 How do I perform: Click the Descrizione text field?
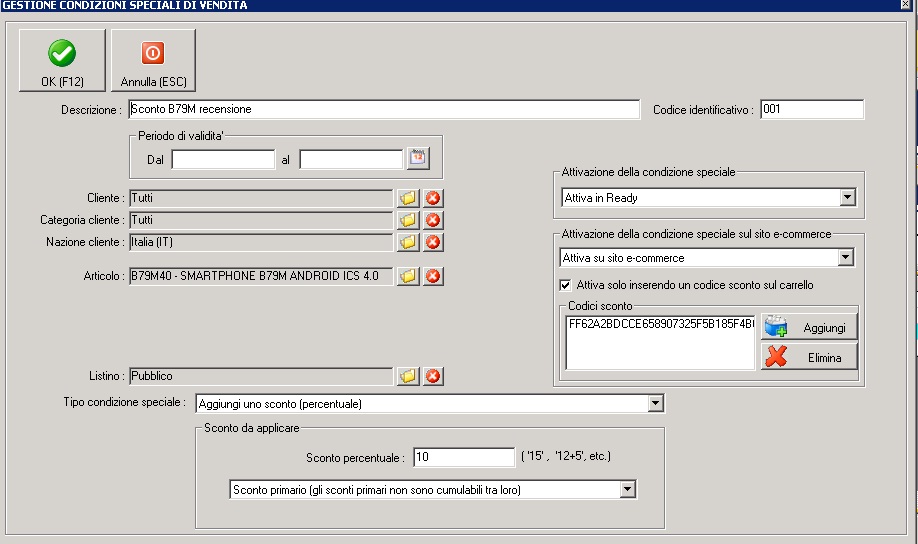384,110
